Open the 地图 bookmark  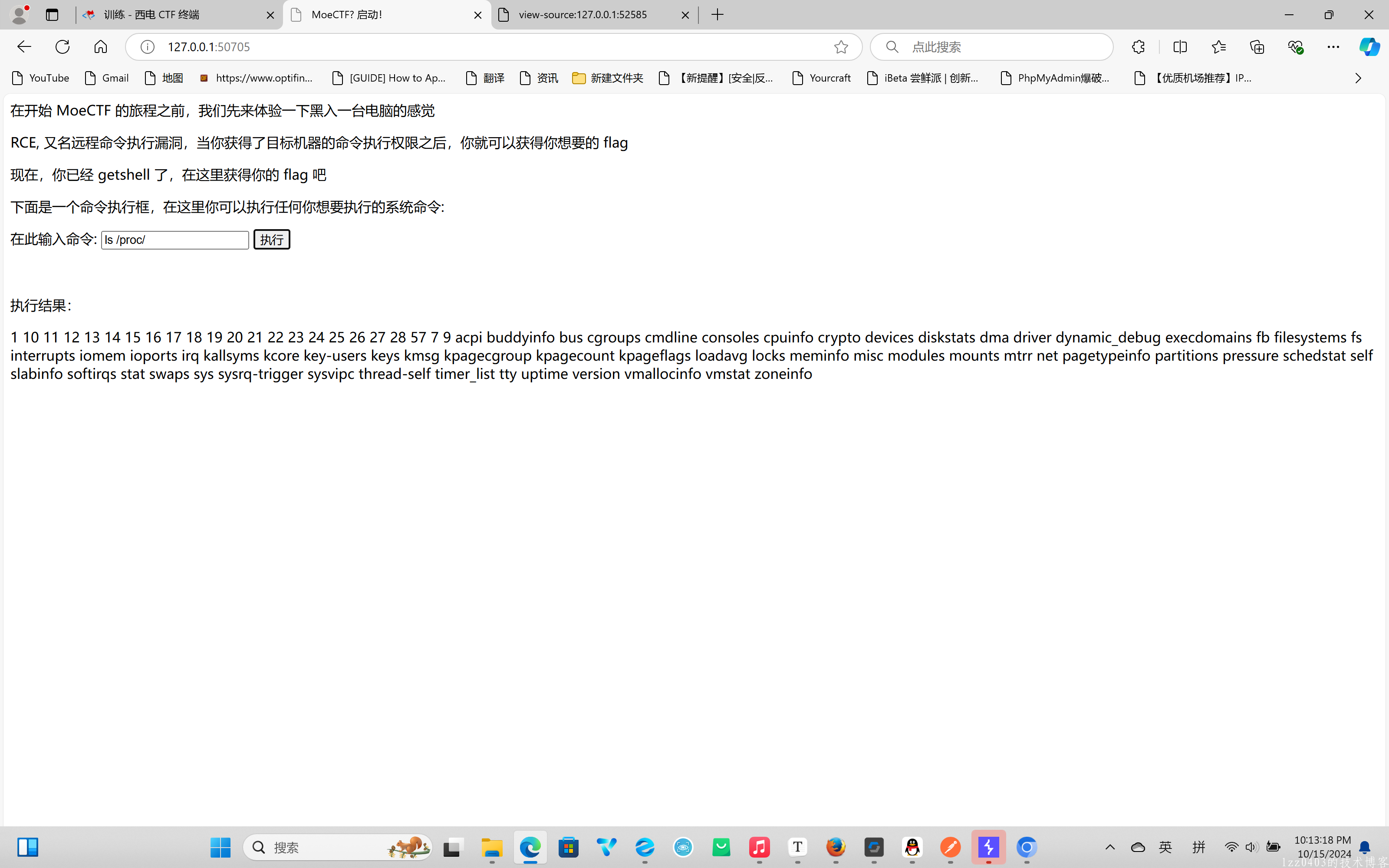164,78
